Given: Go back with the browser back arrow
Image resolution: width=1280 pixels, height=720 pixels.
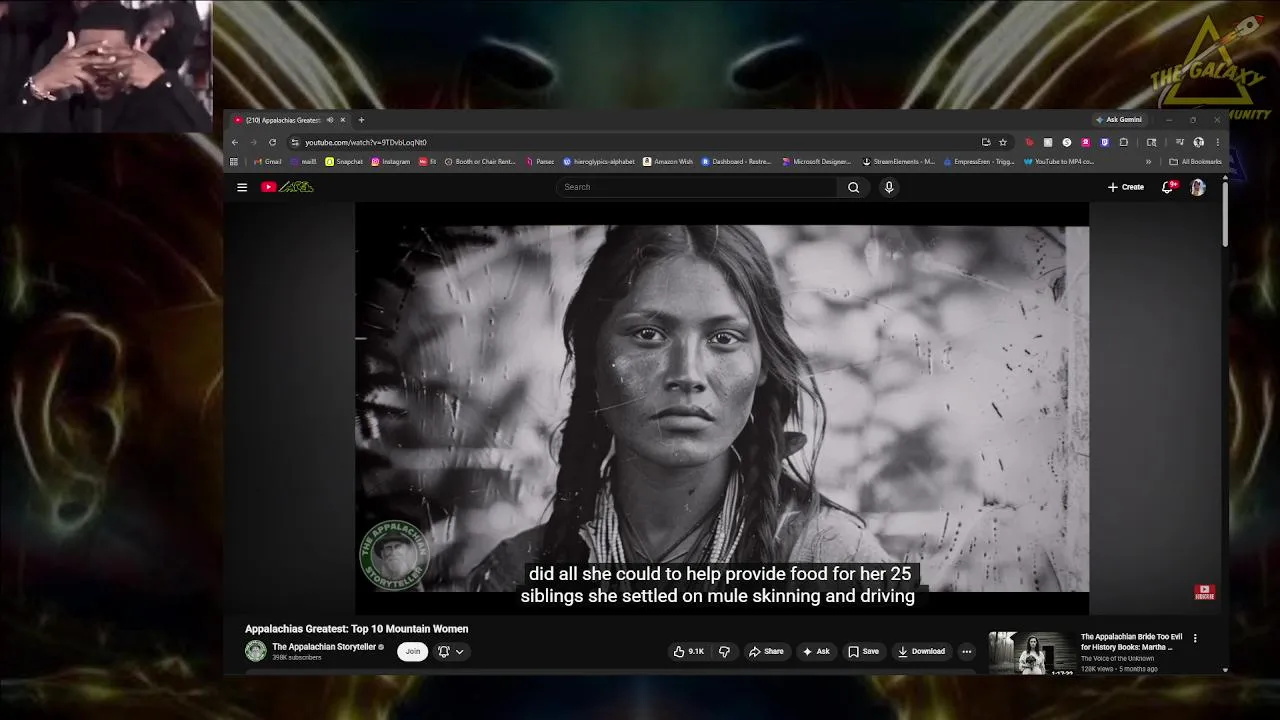Looking at the screenshot, I should pyautogui.click(x=235, y=142).
